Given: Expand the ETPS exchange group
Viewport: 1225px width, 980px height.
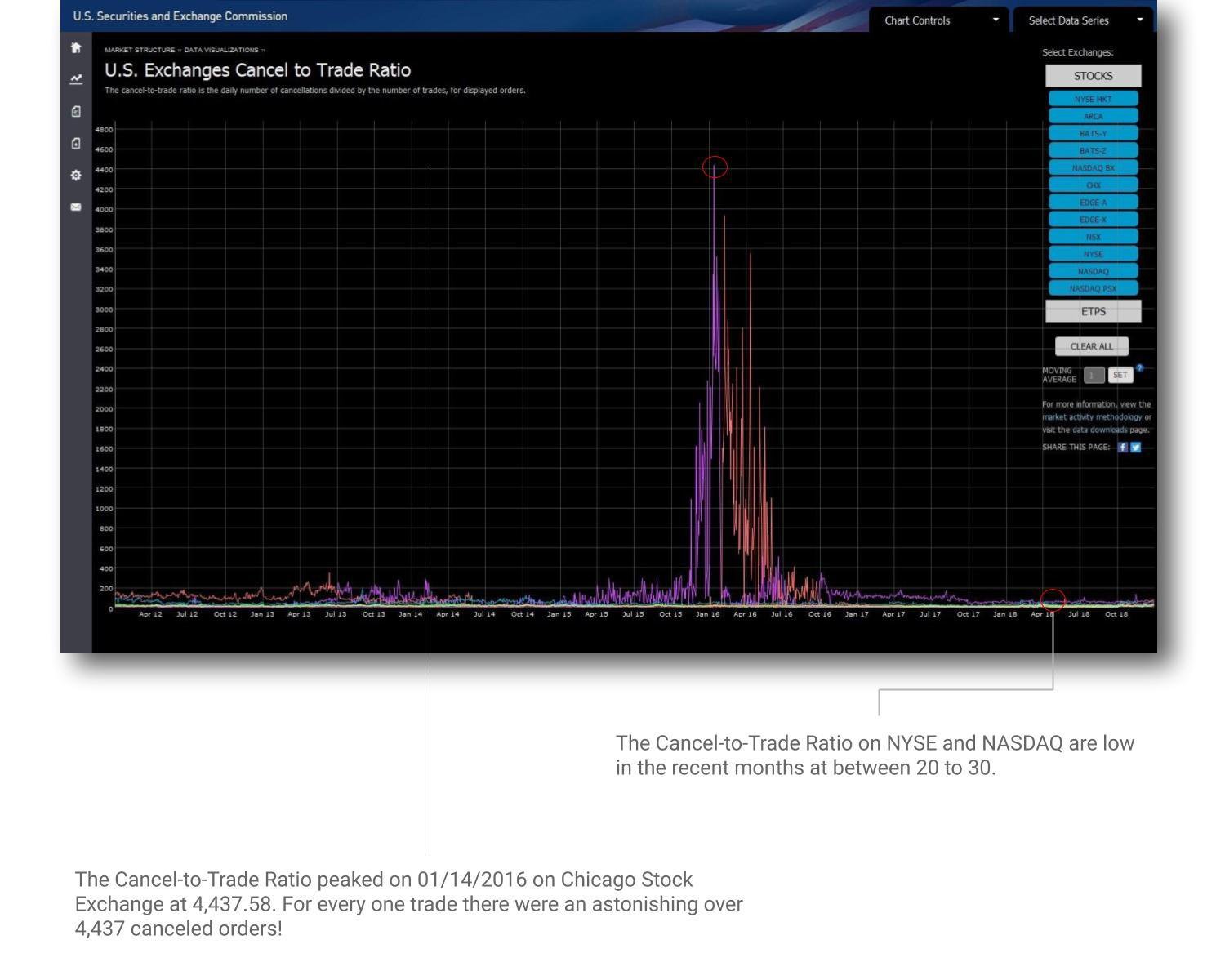Looking at the screenshot, I should (x=1093, y=311).
